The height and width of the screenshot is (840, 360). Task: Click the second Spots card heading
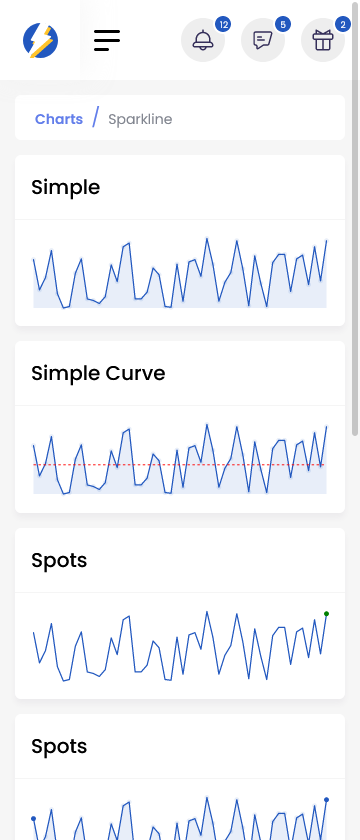point(59,746)
